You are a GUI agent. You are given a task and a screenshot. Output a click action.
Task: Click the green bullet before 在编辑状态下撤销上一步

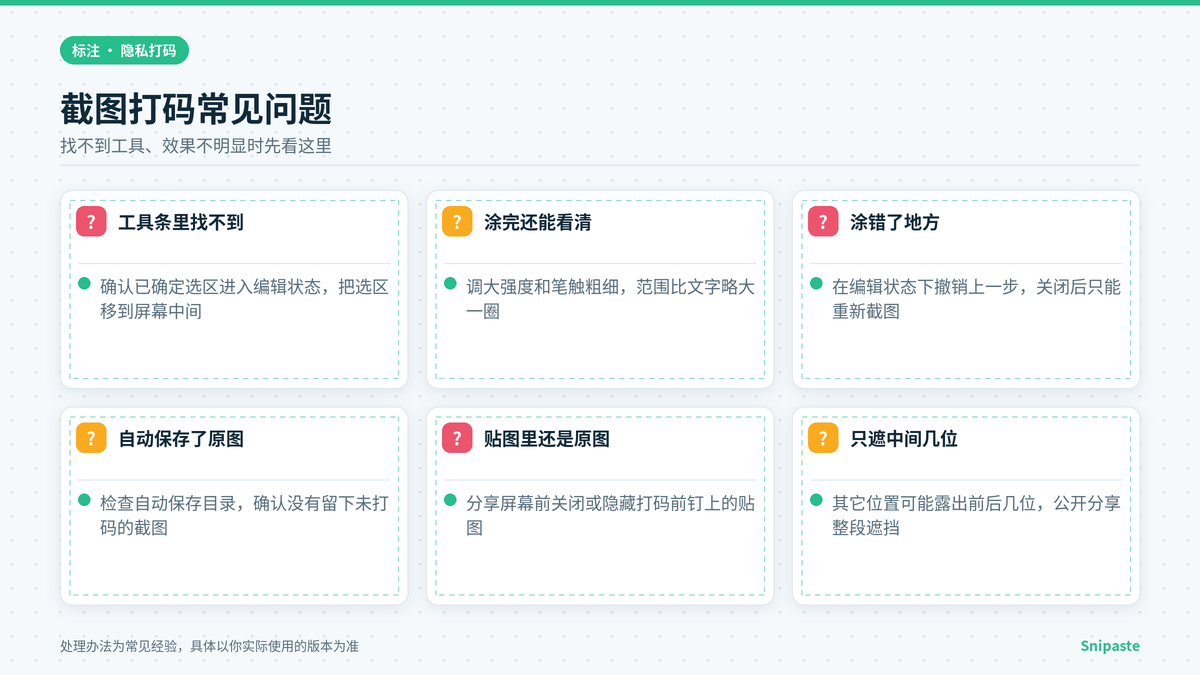816,284
